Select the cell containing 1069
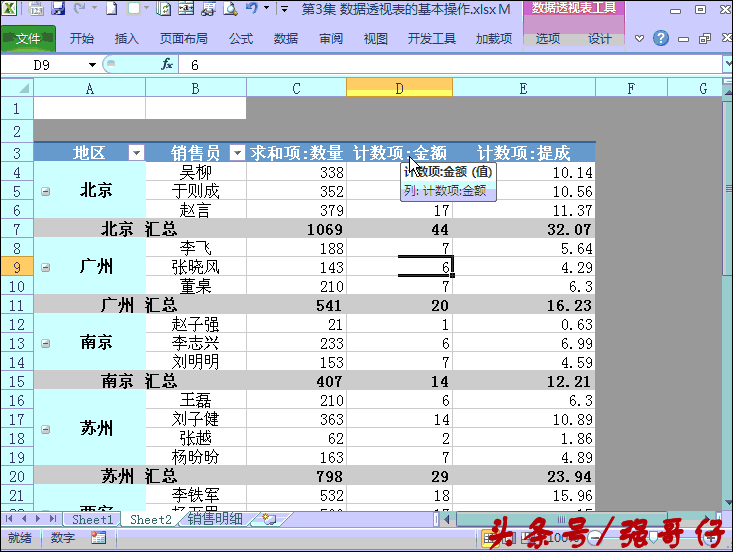 click(x=296, y=229)
